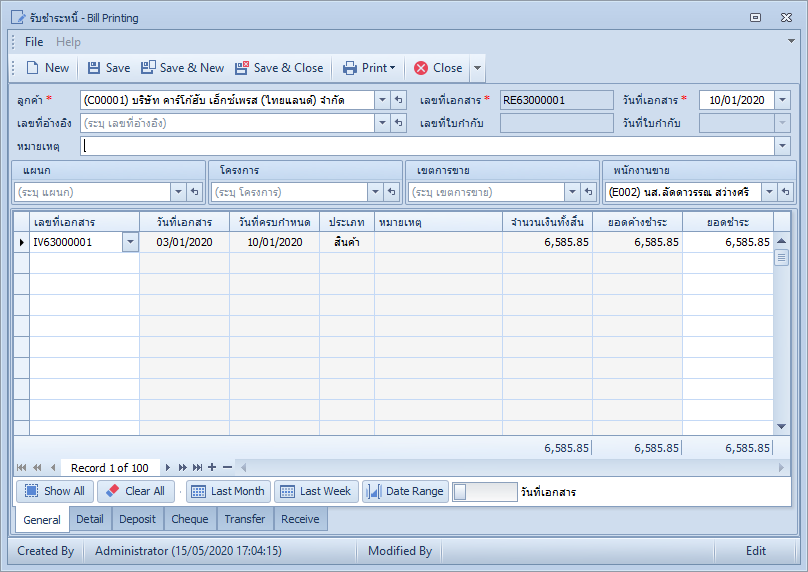Open the เขตการขาย sales area dropdown

[x=572, y=192]
